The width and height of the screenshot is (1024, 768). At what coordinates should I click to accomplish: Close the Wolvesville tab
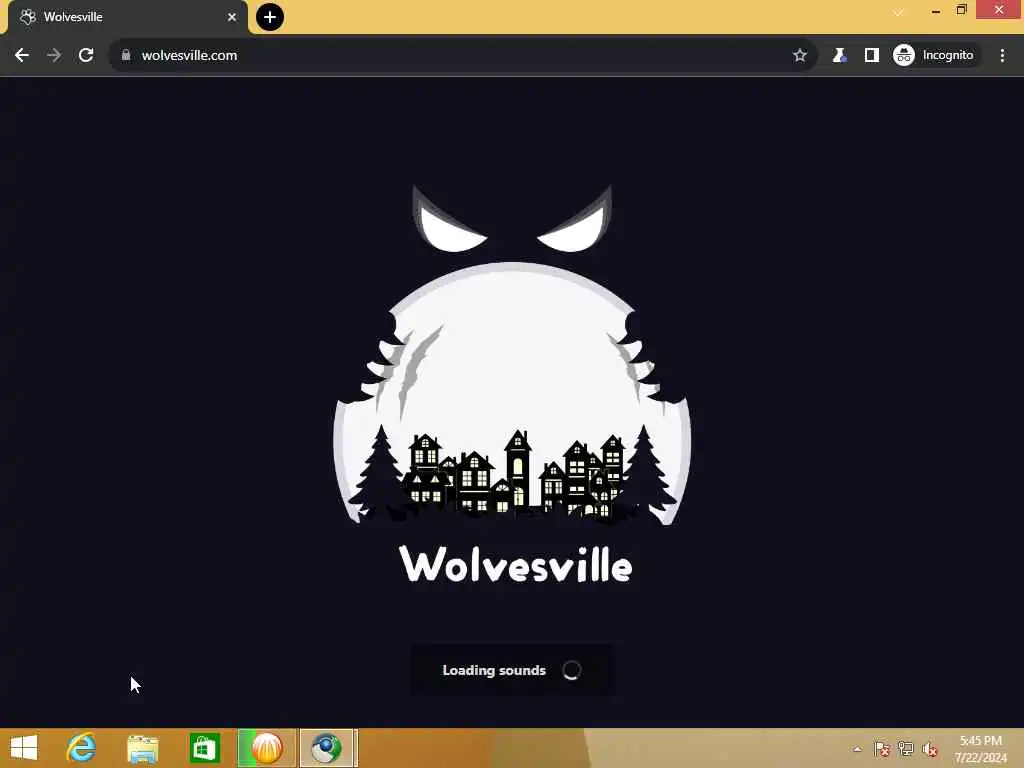(x=232, y=17)
